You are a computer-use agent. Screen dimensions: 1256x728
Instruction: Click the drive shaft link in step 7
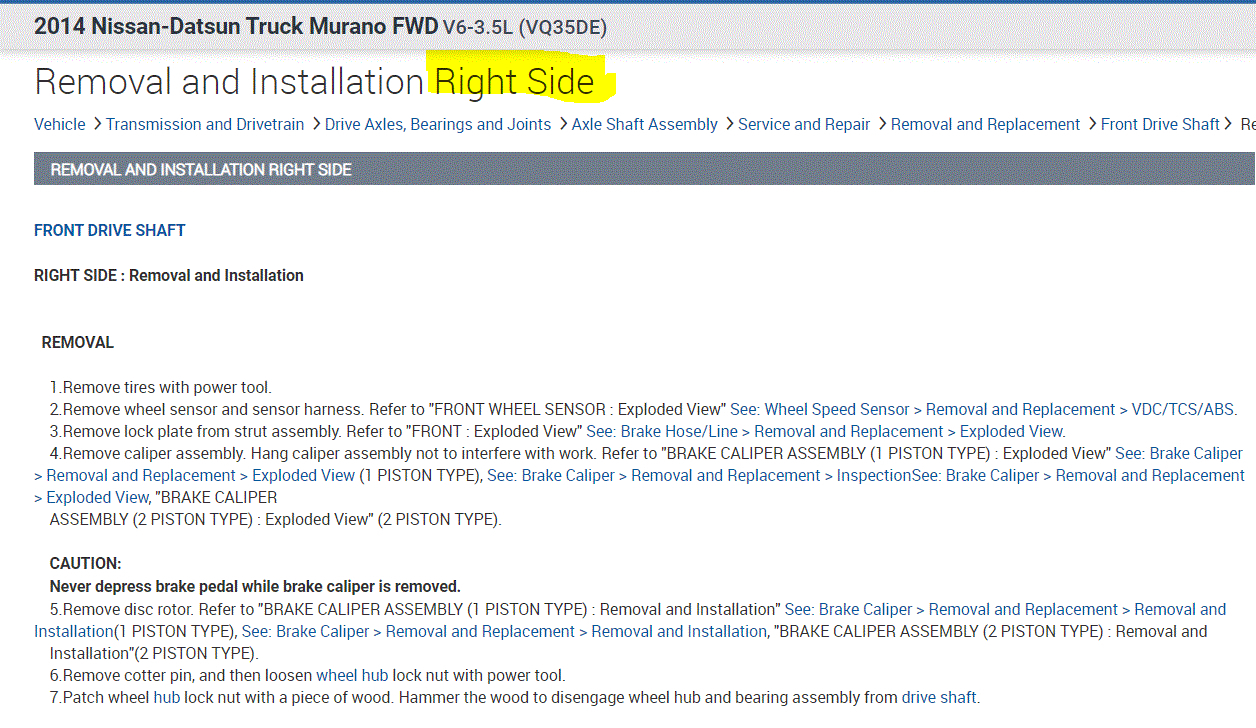939,697
